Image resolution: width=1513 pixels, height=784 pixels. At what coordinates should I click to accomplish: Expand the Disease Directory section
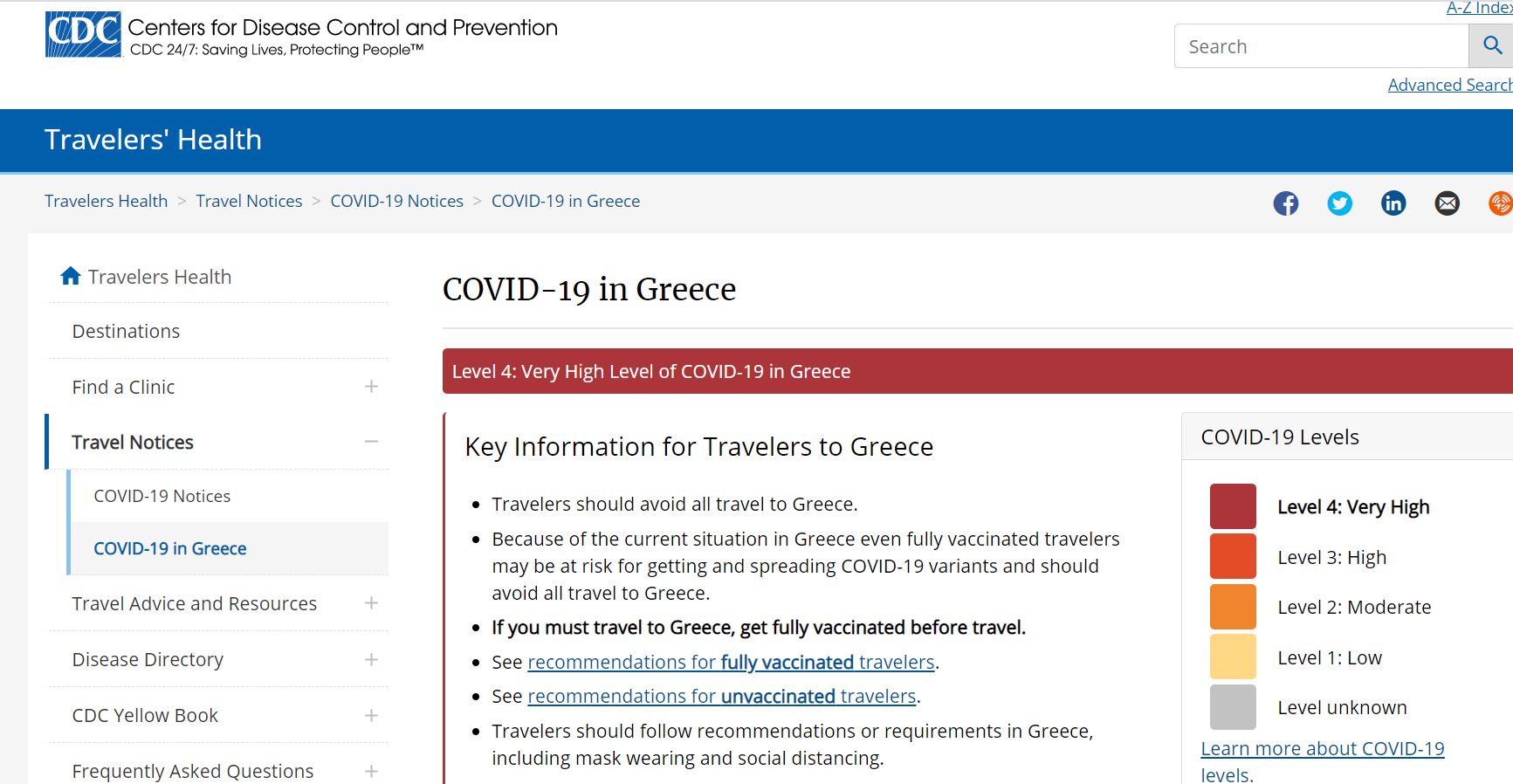pos(371,659)
